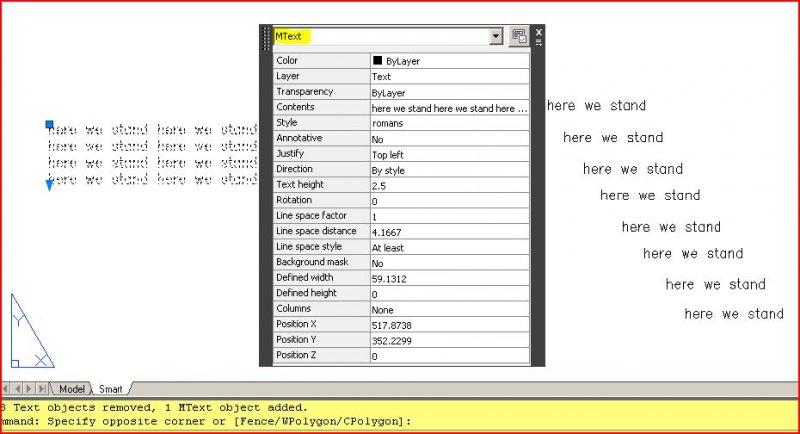Click the blue triangle grip on MText
Viewport: 800px width, 434px height.
point(49,185)
